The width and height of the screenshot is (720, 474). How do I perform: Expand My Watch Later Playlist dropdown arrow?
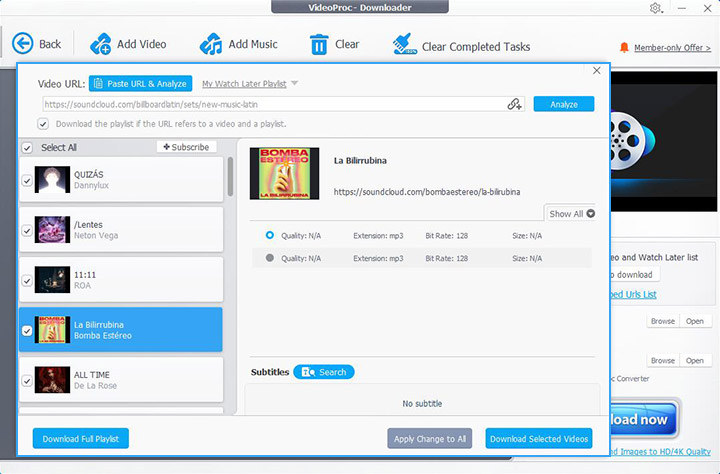pos(295,83)
